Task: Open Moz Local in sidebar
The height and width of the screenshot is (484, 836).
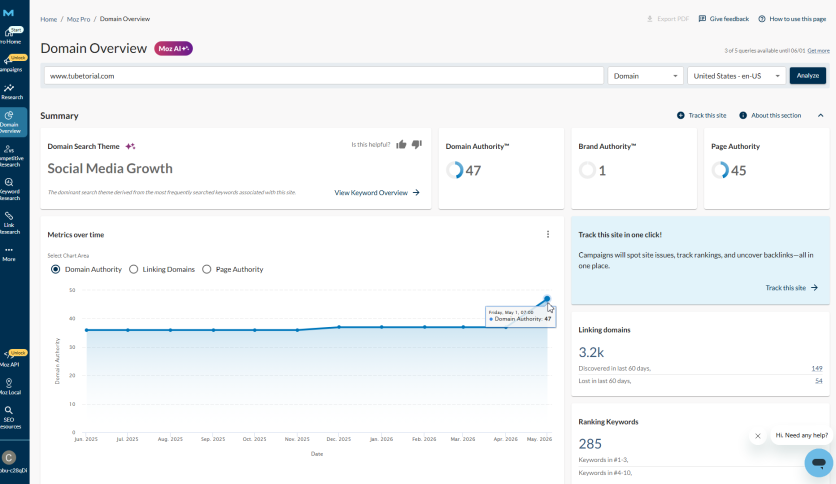Action: [x=11, y=386]
